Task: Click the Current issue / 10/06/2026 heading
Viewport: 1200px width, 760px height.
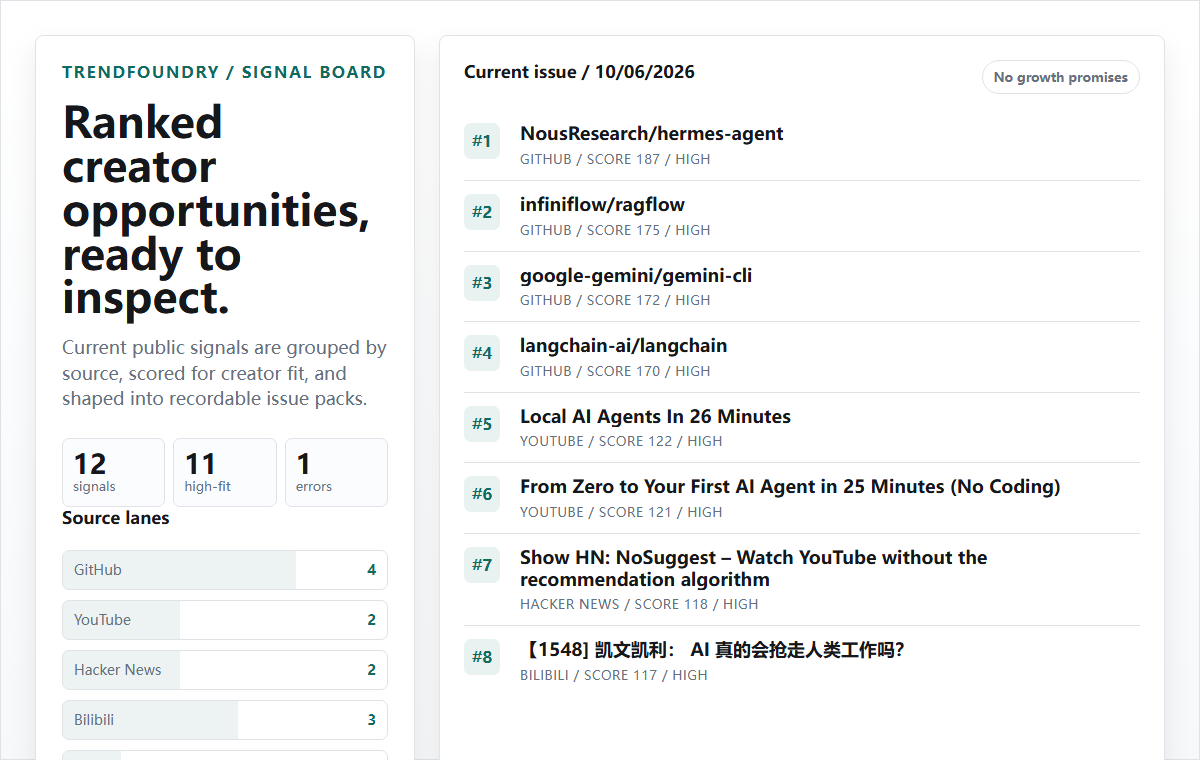Action: pyautogui.click(x=579, y=72)
